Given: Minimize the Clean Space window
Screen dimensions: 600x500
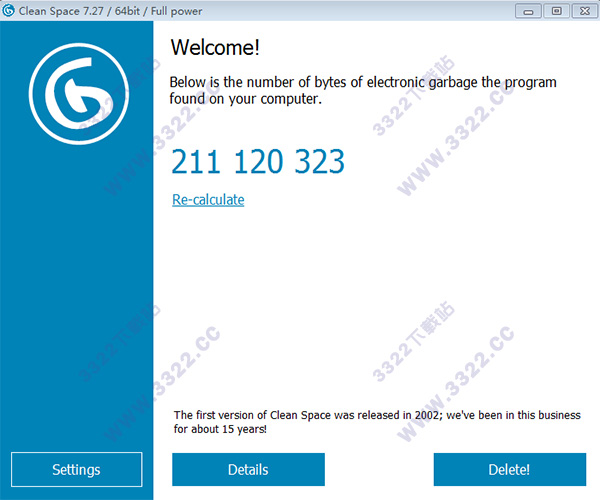Looking at the screenshot, I should [x=528, y=11].
